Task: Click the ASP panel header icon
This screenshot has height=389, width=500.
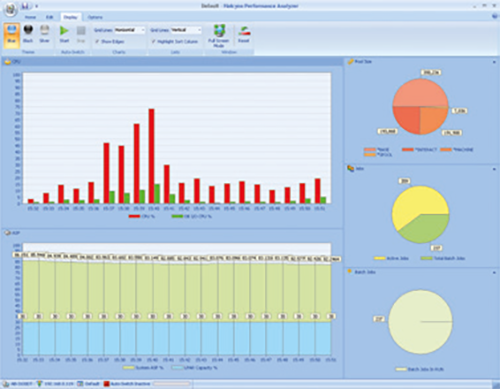Action: click(x=7, y=233)
